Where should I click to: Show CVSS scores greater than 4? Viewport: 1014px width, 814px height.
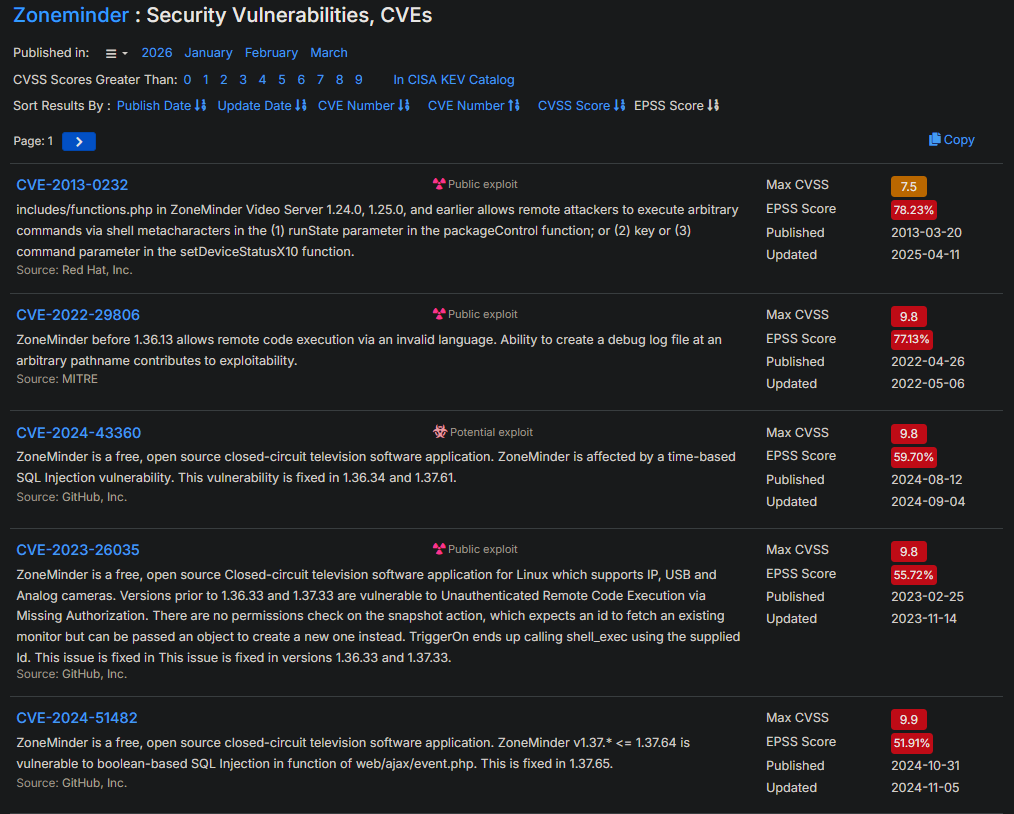pos(263,80)
